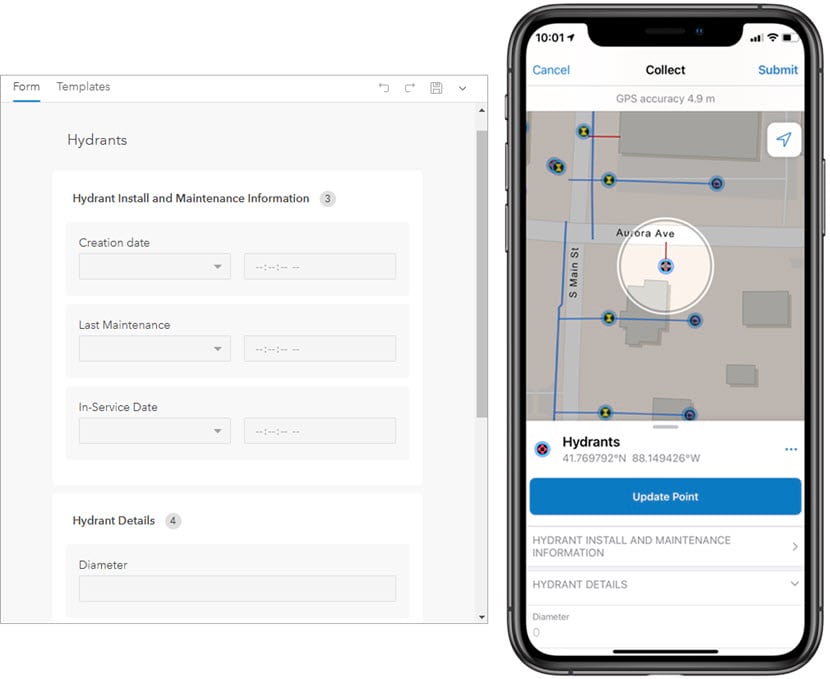
Task: Tap the 10:01 clock in status bar
Action: pyautogui.click(x=550, y=38)
